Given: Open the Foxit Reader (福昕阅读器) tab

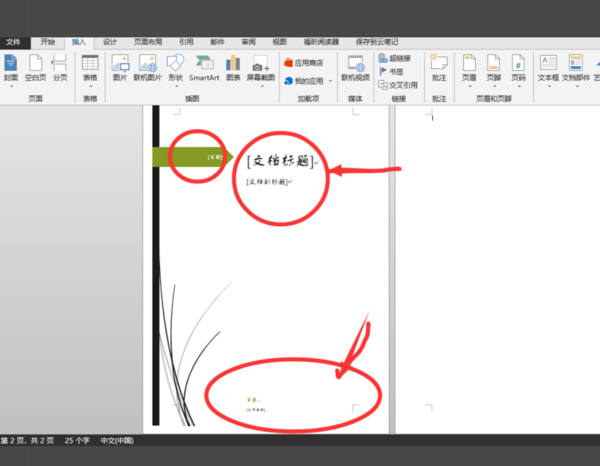Looking at the screenshot, I should (321, 42).
